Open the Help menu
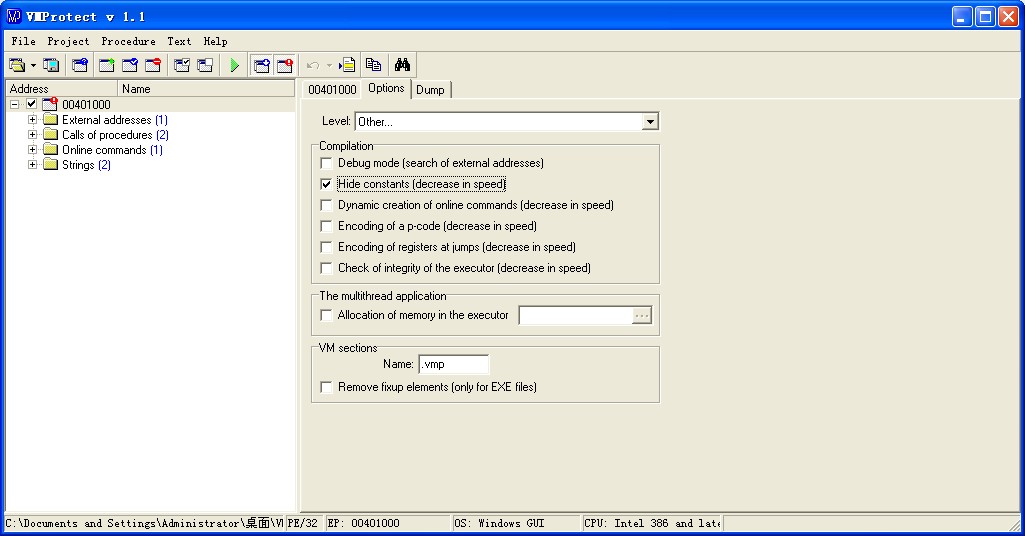 pyautogui.click(x=215, y=41)
